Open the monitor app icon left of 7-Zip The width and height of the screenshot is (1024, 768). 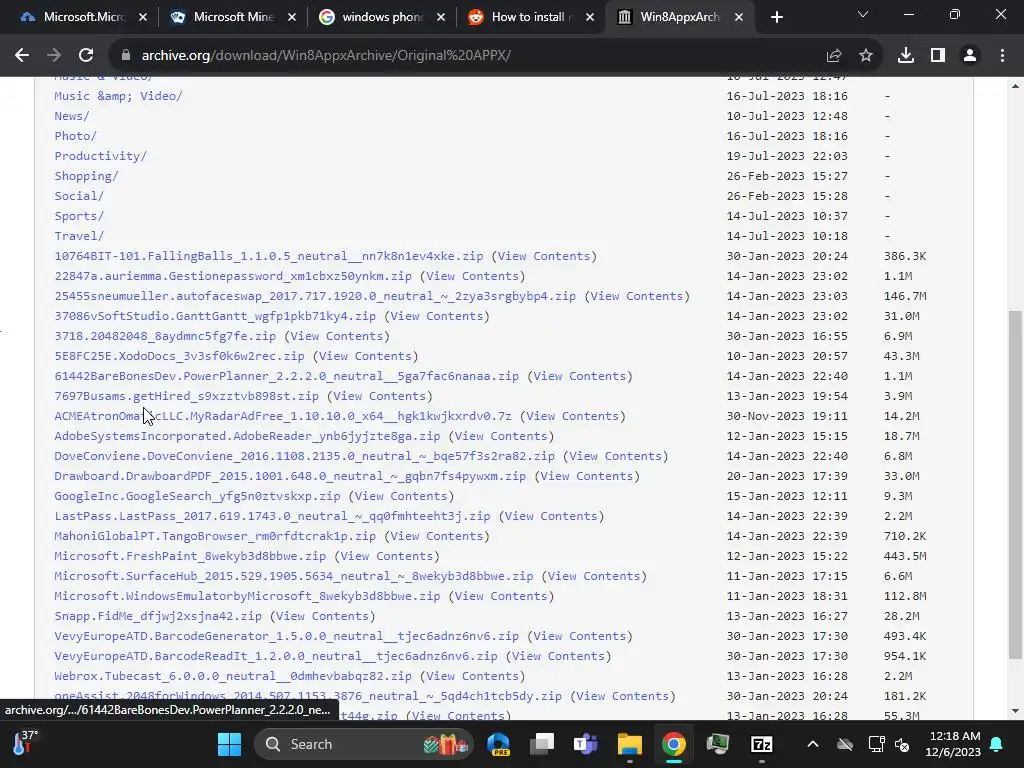[717, 744]
